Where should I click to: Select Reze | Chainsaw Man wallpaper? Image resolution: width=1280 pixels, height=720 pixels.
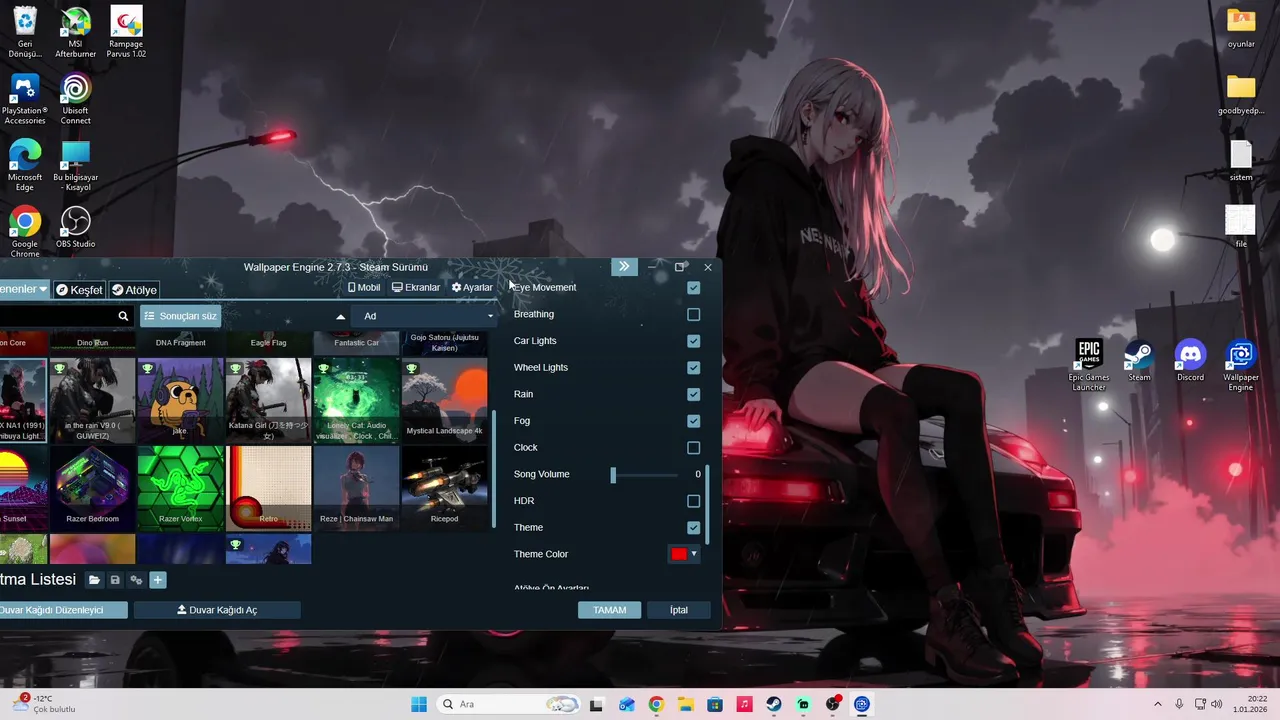click(357, 488)
